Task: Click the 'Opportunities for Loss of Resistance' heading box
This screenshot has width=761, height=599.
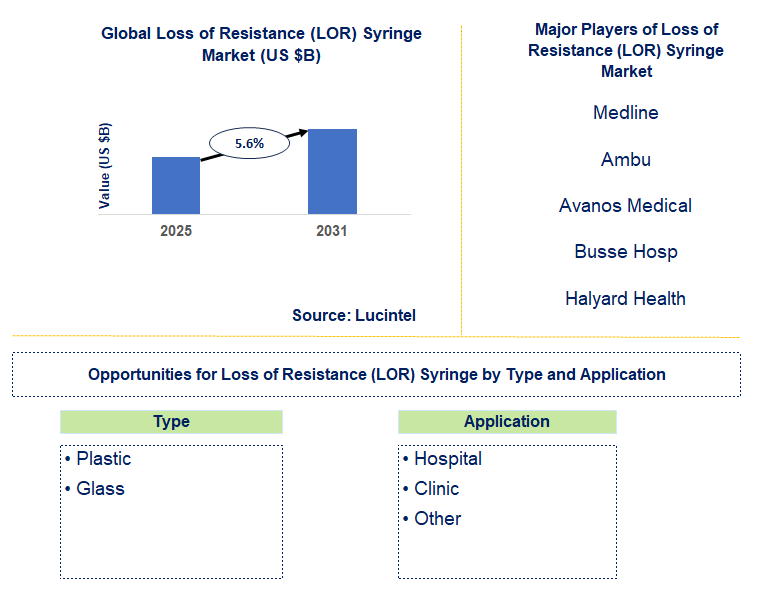Action: tap(377, 374)
